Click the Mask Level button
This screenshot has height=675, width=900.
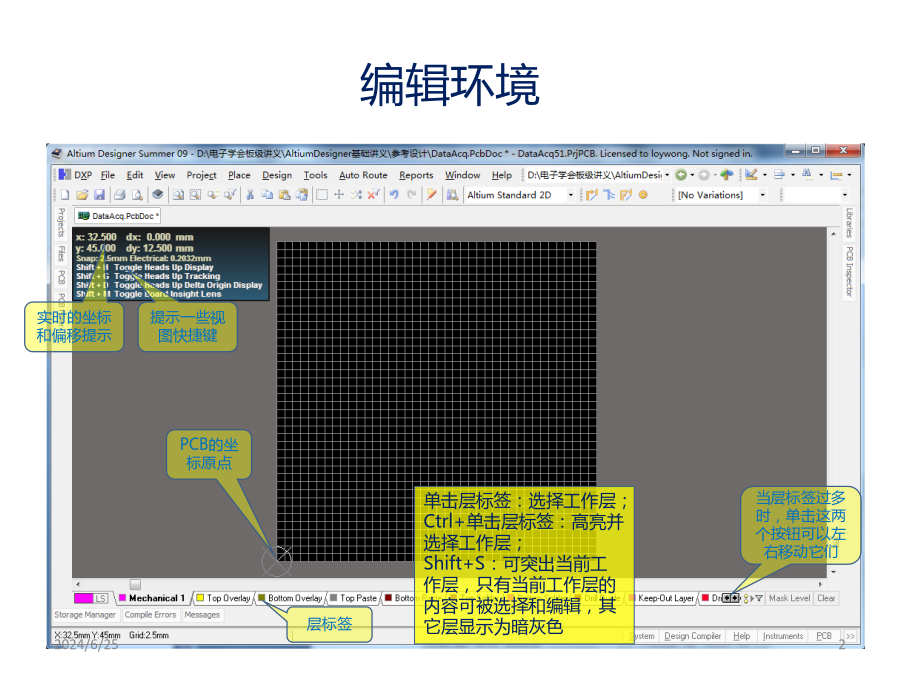click(789, 598)
